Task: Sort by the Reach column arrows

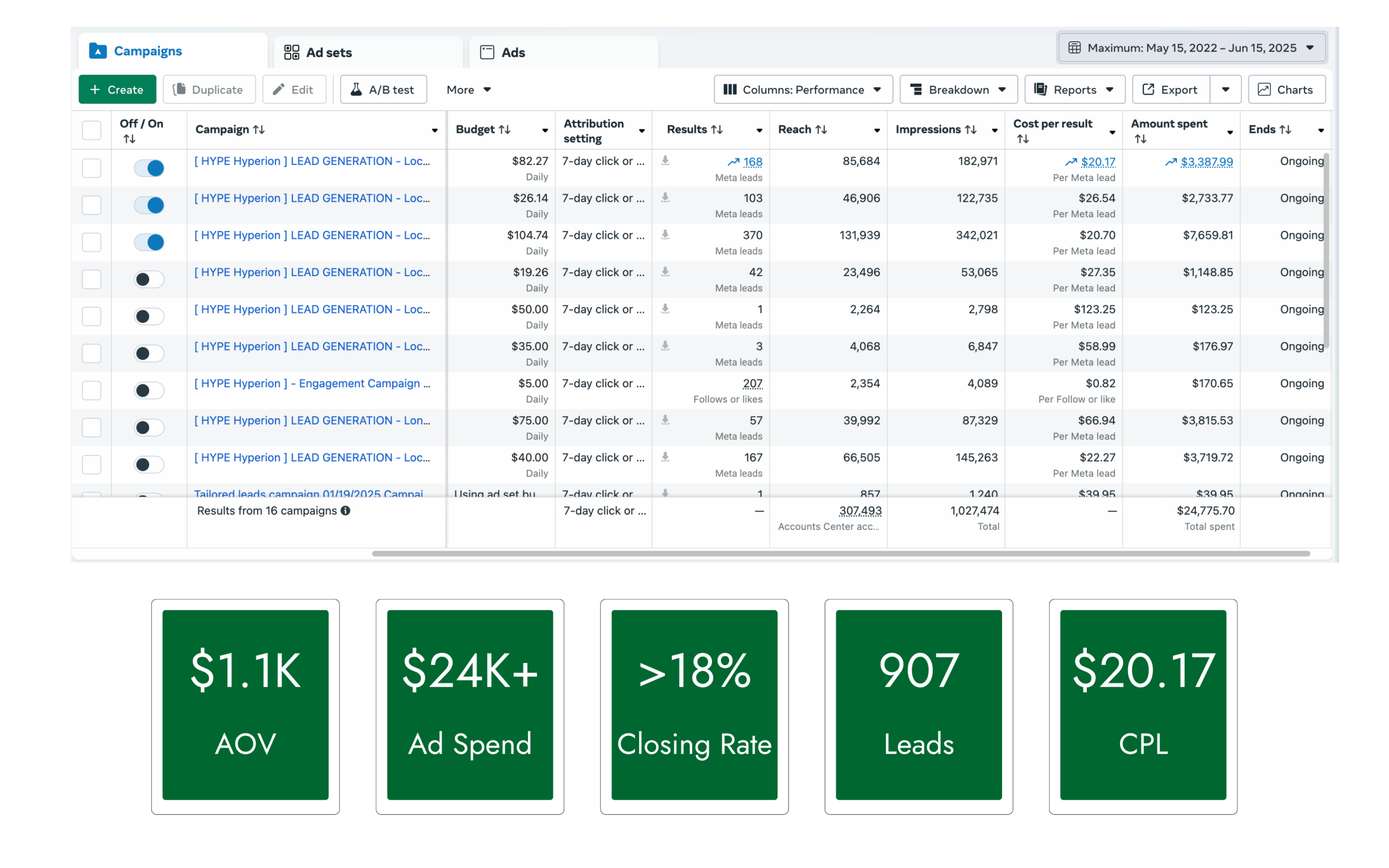Action: [x=821, y=130]
